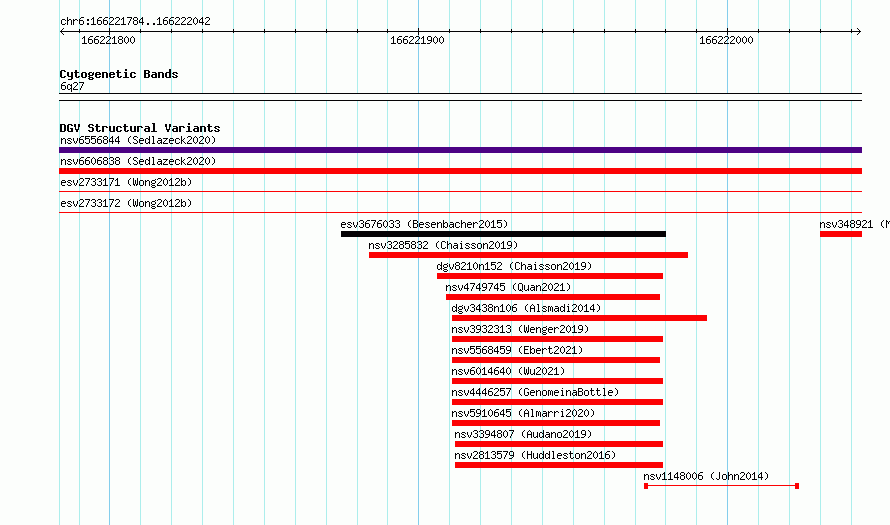Click the red nsv6014640 variant bar
Screen dimensions: 890x525
point(557,381)
